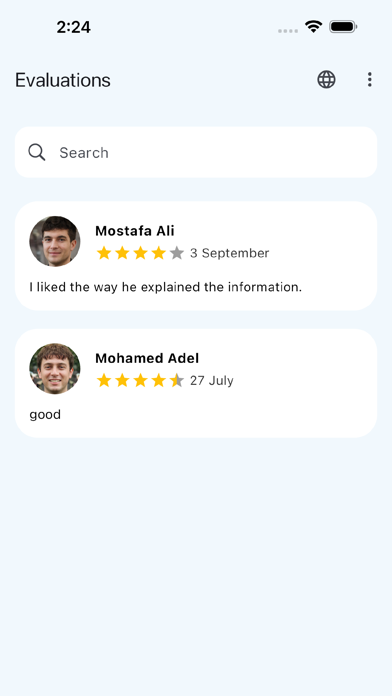
Task: Open the three-dot overflow menu
Action: 369,80
